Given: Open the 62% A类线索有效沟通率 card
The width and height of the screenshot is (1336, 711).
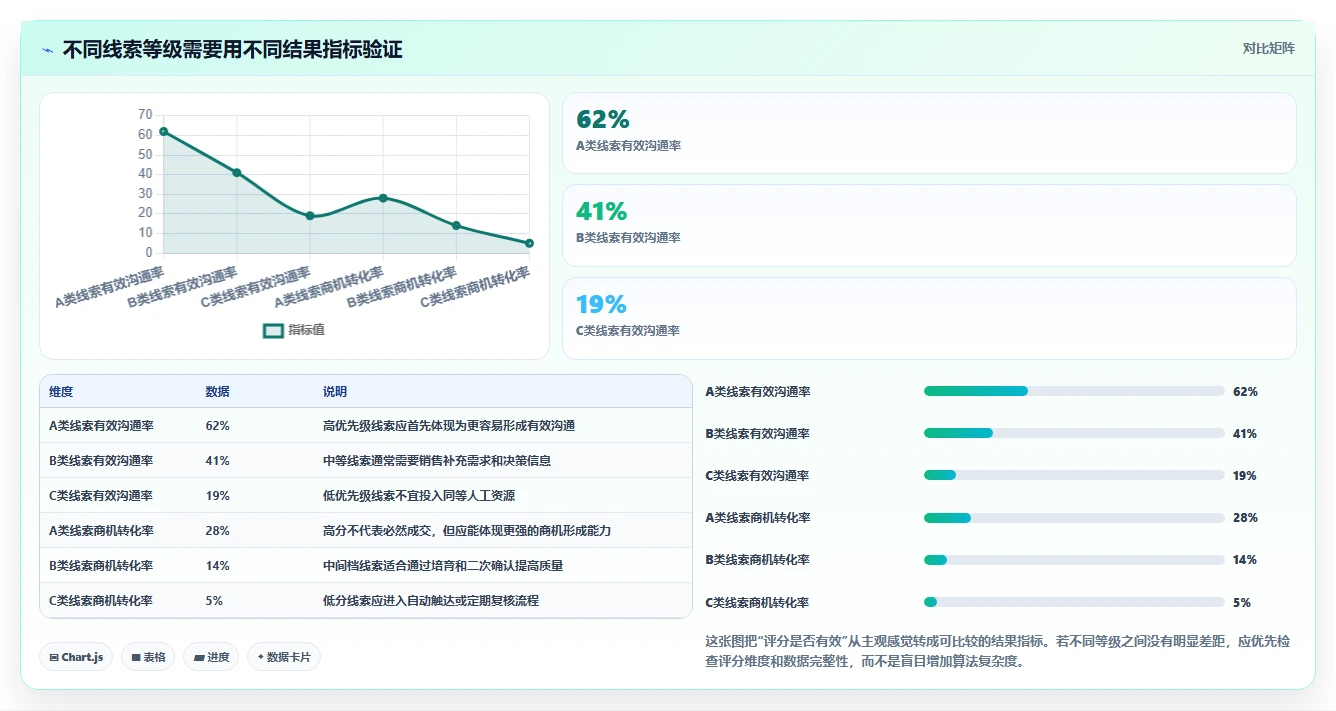Looking at the screenshot, I should 929,133.
